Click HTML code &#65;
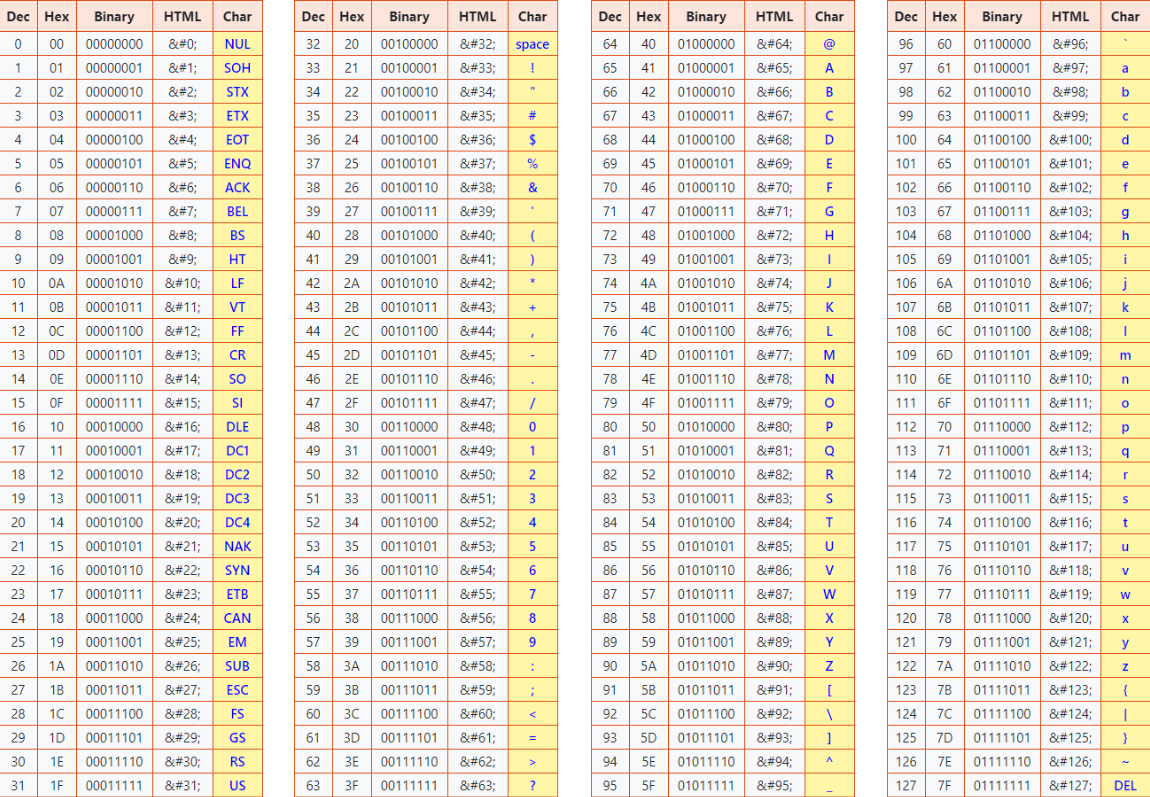The width and height of the screenshot is (1150, 797). tap(774, 68)
